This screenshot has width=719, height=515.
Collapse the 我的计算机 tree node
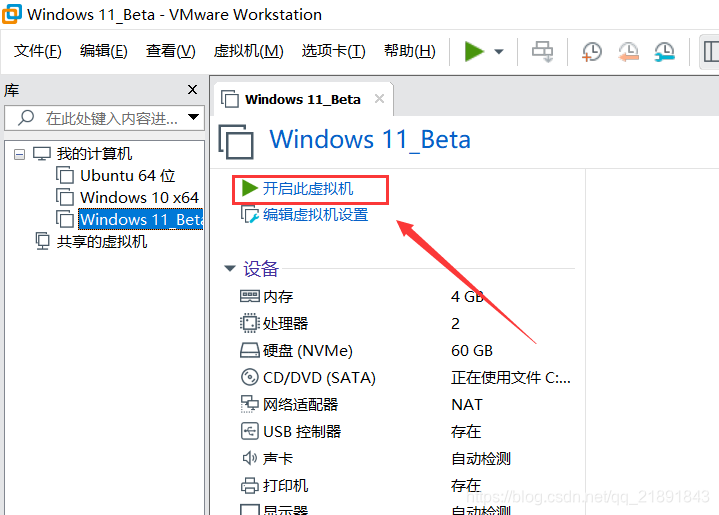tap(19, 154)
